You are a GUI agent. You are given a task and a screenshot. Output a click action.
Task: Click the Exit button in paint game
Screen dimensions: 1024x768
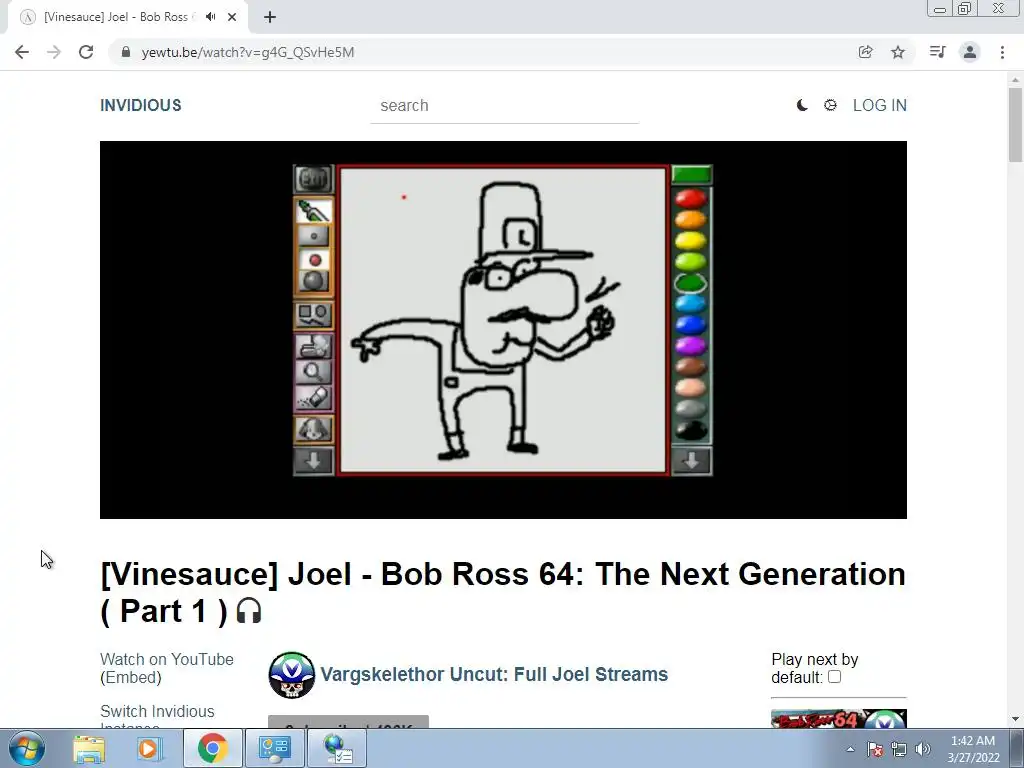(313, 178)
